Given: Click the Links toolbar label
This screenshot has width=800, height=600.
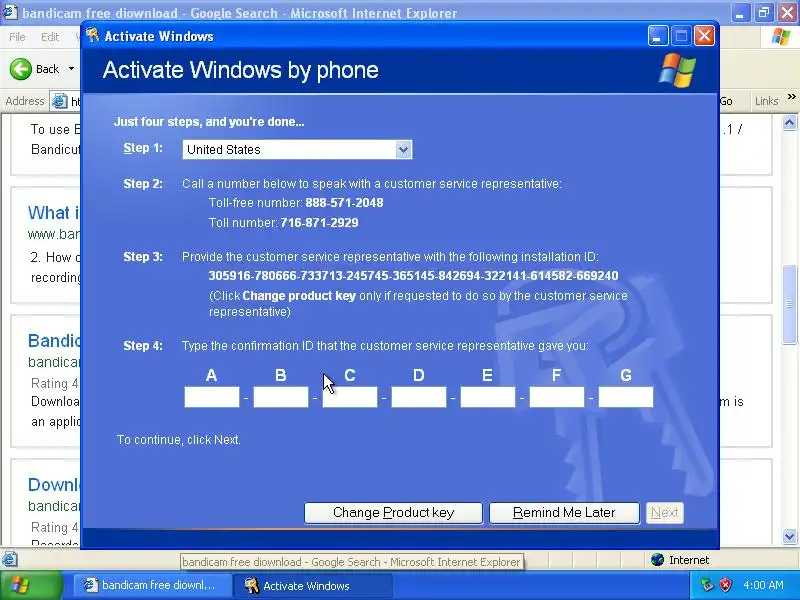Looking at the screenshot, I should pyautogui.click(x=766, y=101).
